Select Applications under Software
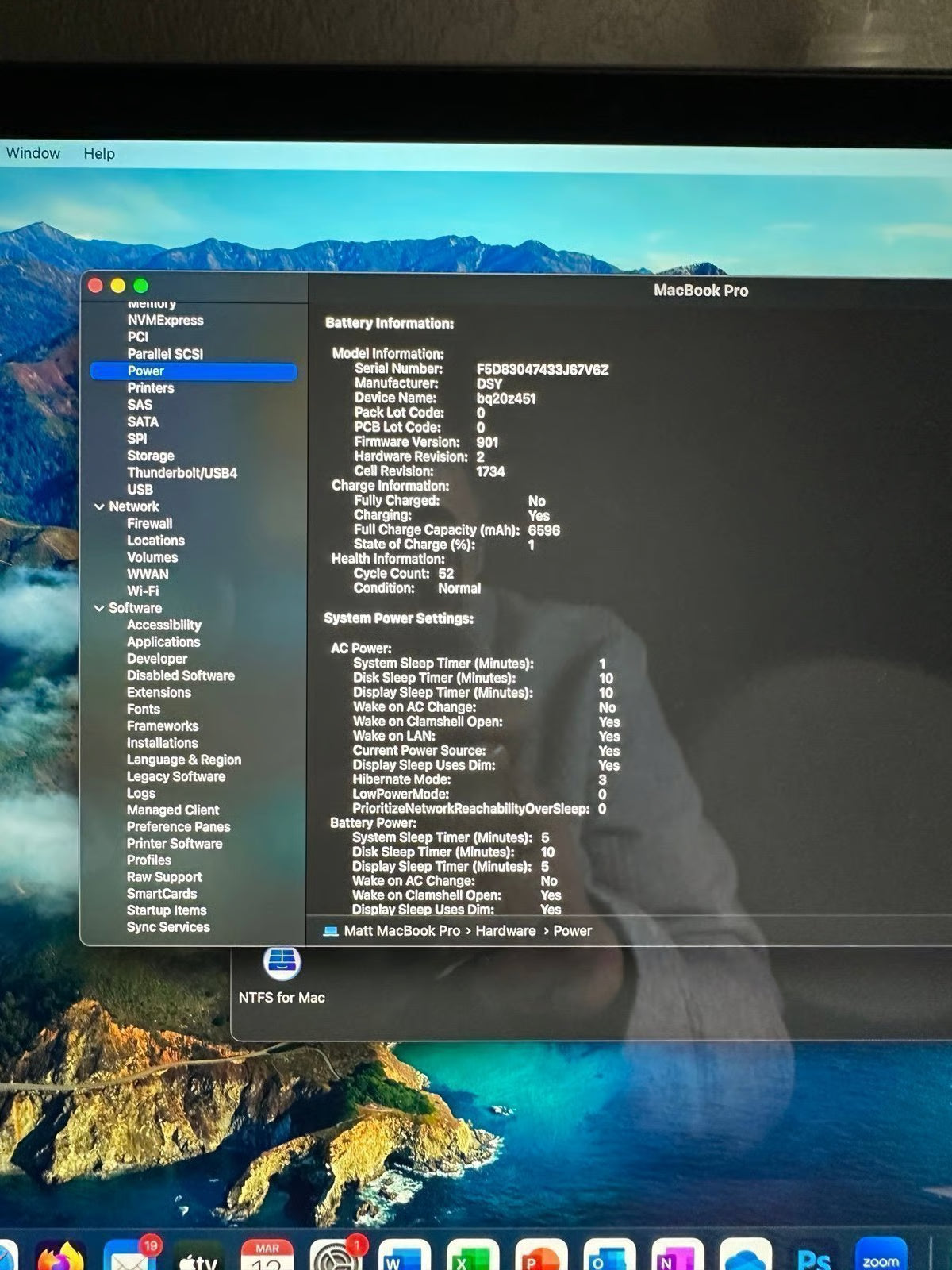The width and height of the screenshot is (952, 1270). (x=163, y=642)
